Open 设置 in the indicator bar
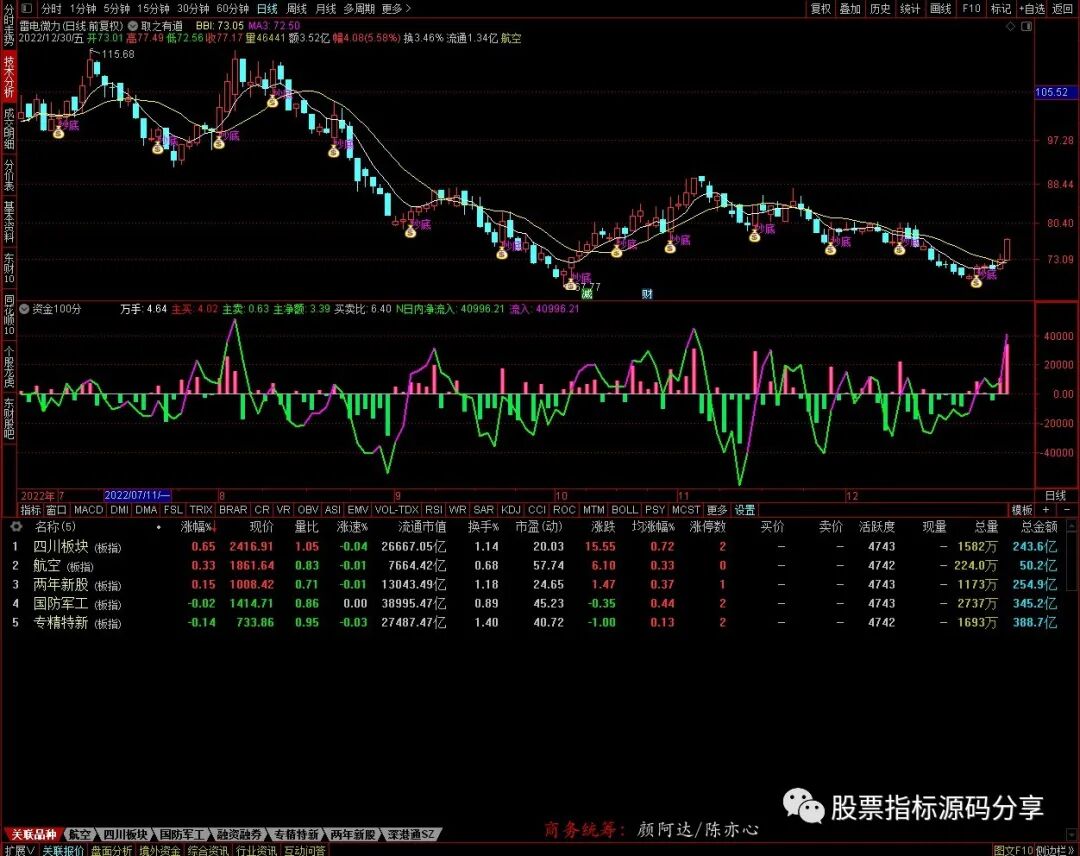This screenshot has width=1080, height=856. pos(745,510)
